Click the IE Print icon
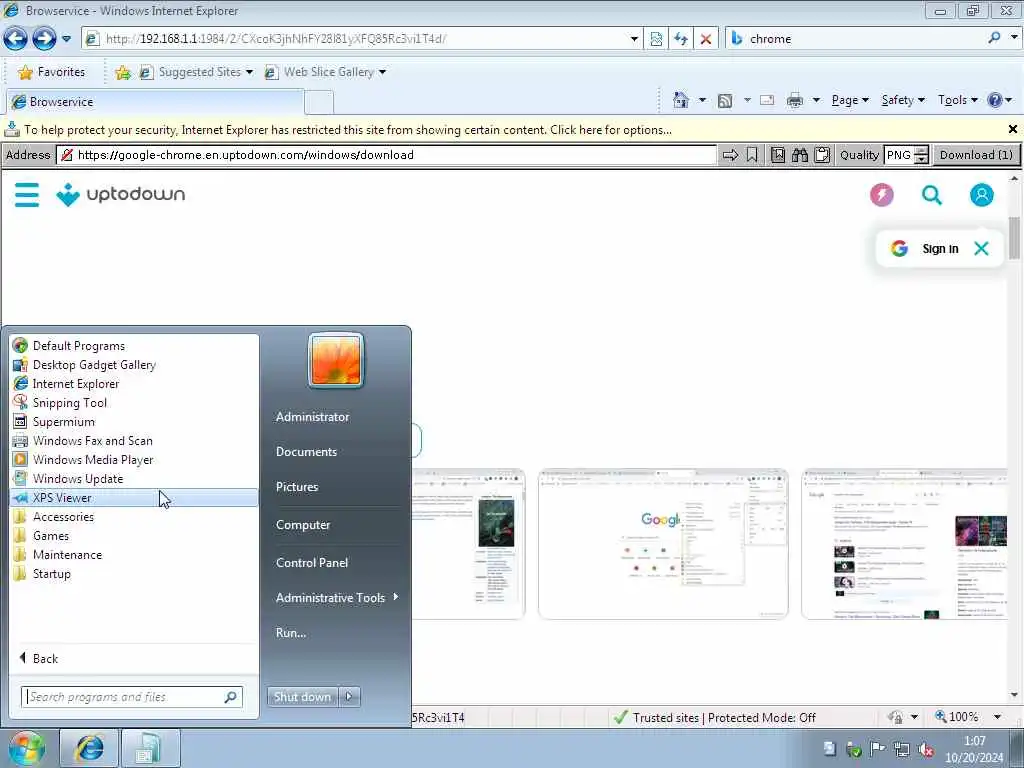The height and width of the screenshot is (768, 1024). click(x=795, y=100)
